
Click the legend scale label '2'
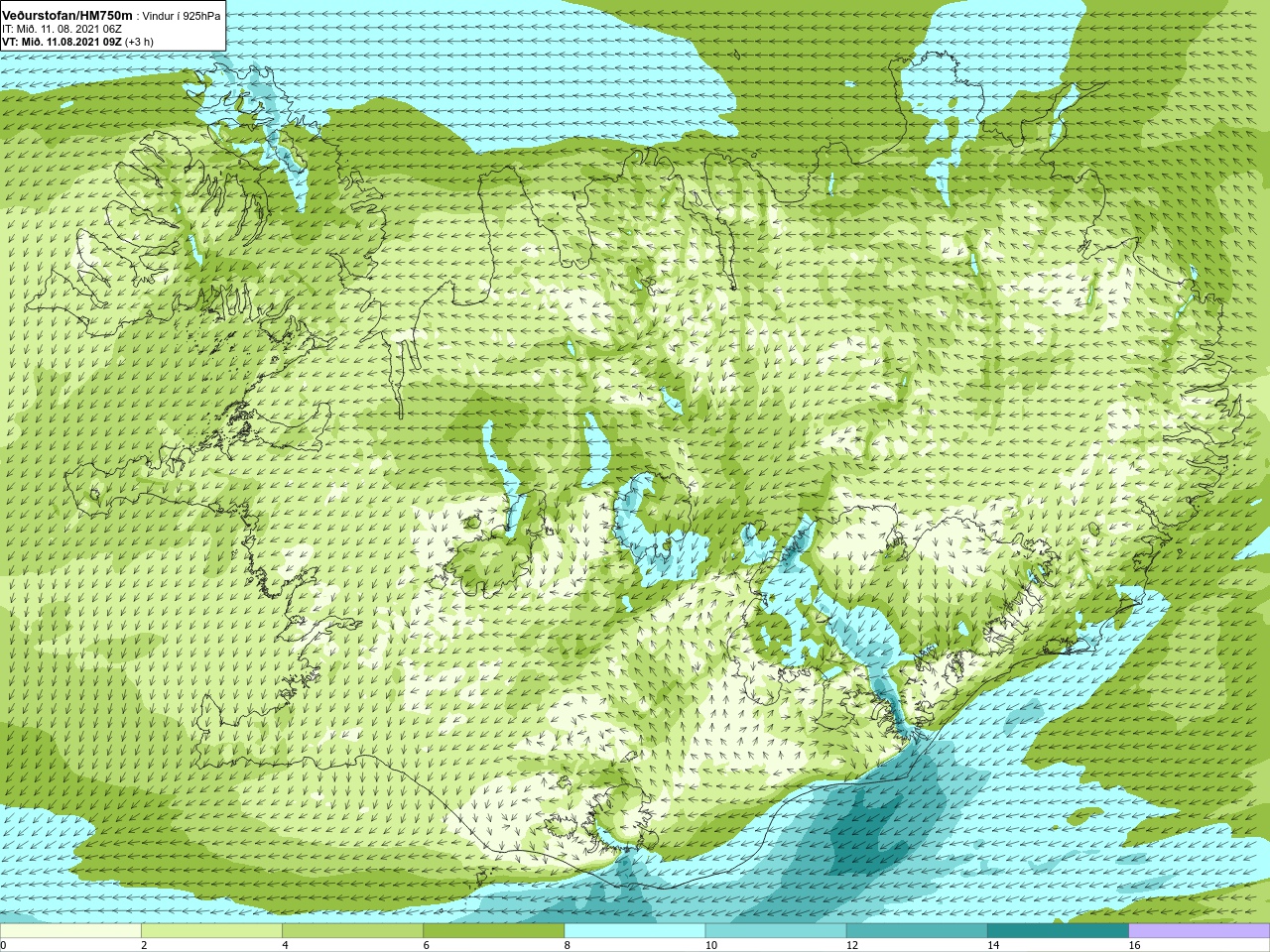[x=144, y=945]
